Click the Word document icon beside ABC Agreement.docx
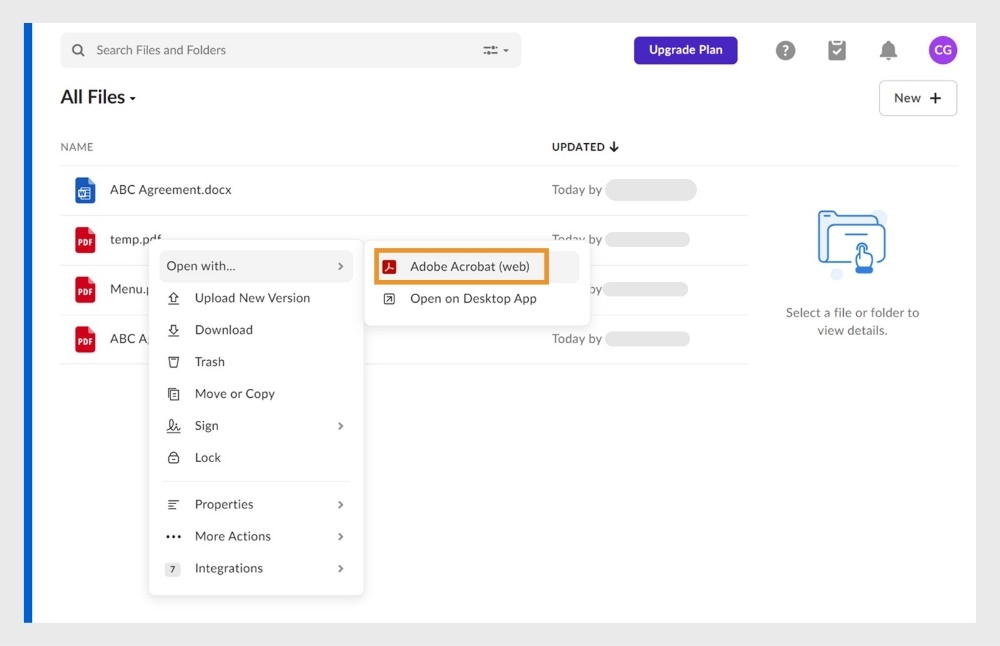Viewport: 1000px width, 646px height. pyautogui.click(x=84, y=189)
